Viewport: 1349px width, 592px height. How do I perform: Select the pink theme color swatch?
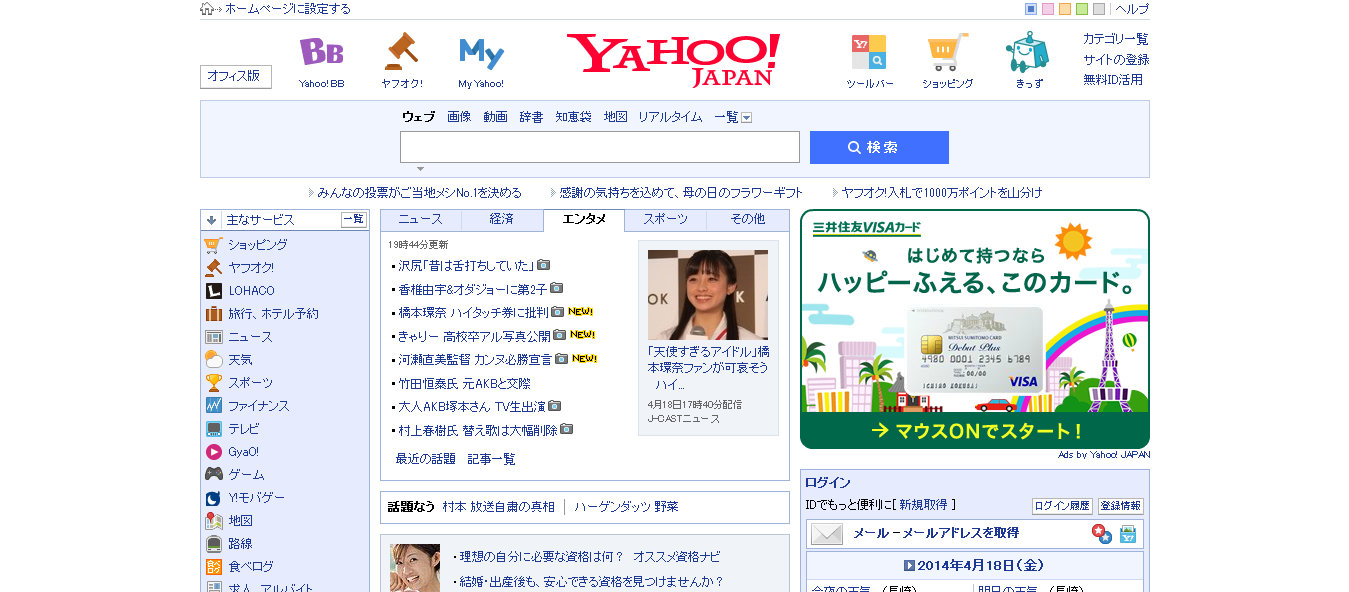1048,9
